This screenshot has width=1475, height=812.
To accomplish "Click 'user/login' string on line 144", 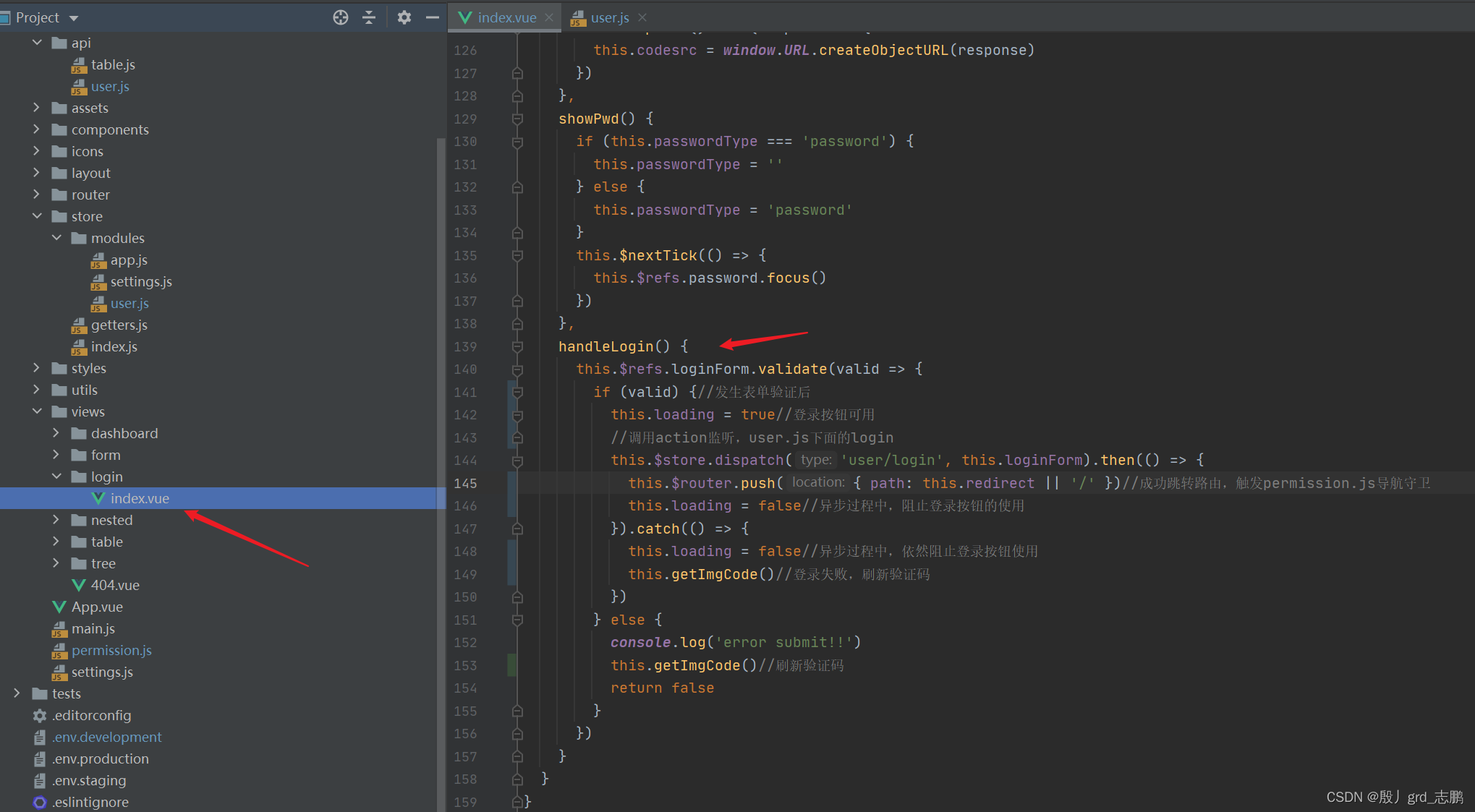I will tap(891, 460).
